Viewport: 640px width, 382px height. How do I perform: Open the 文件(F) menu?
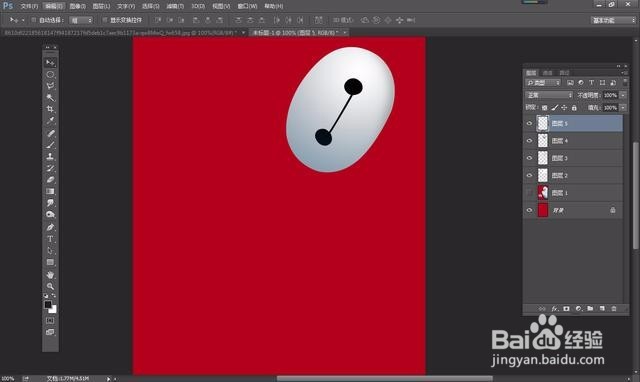point(29,6)
